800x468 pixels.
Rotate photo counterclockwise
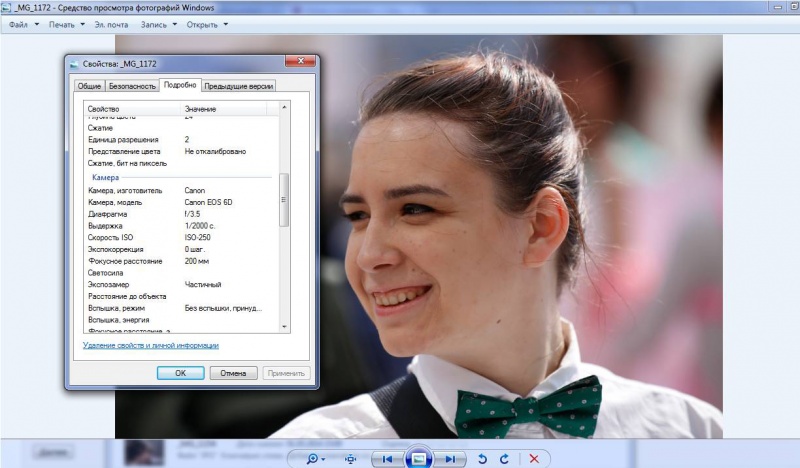click(482, 459)
